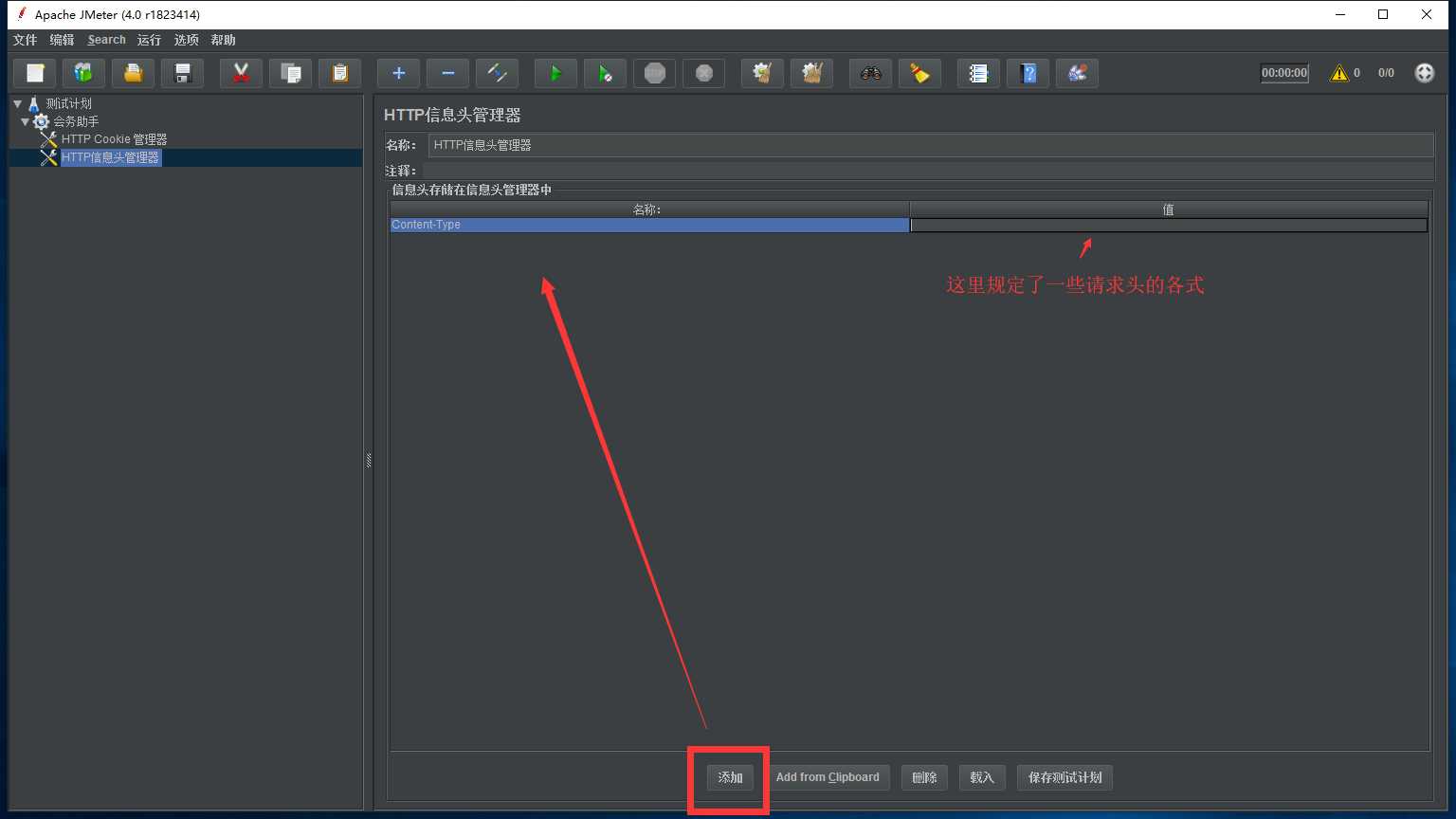
Task: Click the Add from Clipboard button
Action: click(x=828, y=777)
